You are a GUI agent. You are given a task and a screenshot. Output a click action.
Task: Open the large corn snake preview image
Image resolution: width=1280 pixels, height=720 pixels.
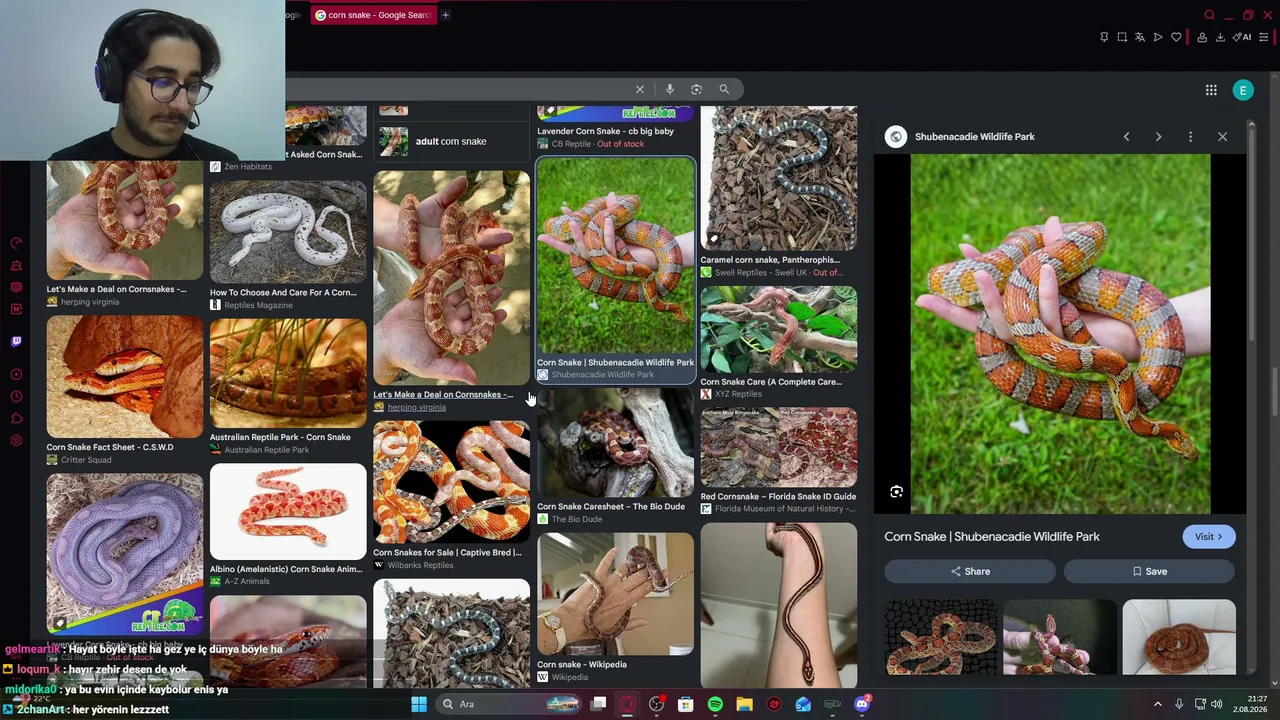[x=1060, y=334]
